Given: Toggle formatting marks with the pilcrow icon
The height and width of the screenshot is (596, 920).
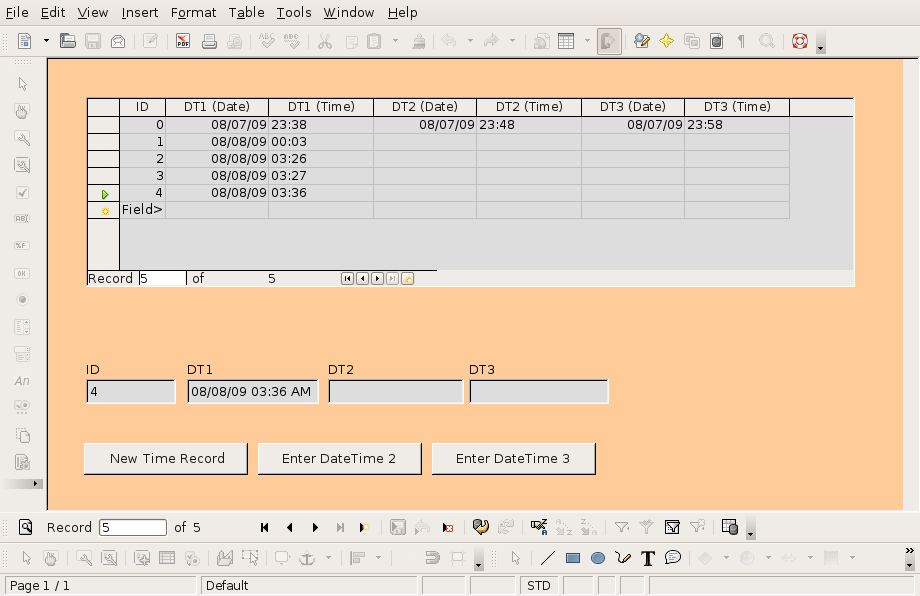Looking at the screenshot, I should tap(741, 41).
